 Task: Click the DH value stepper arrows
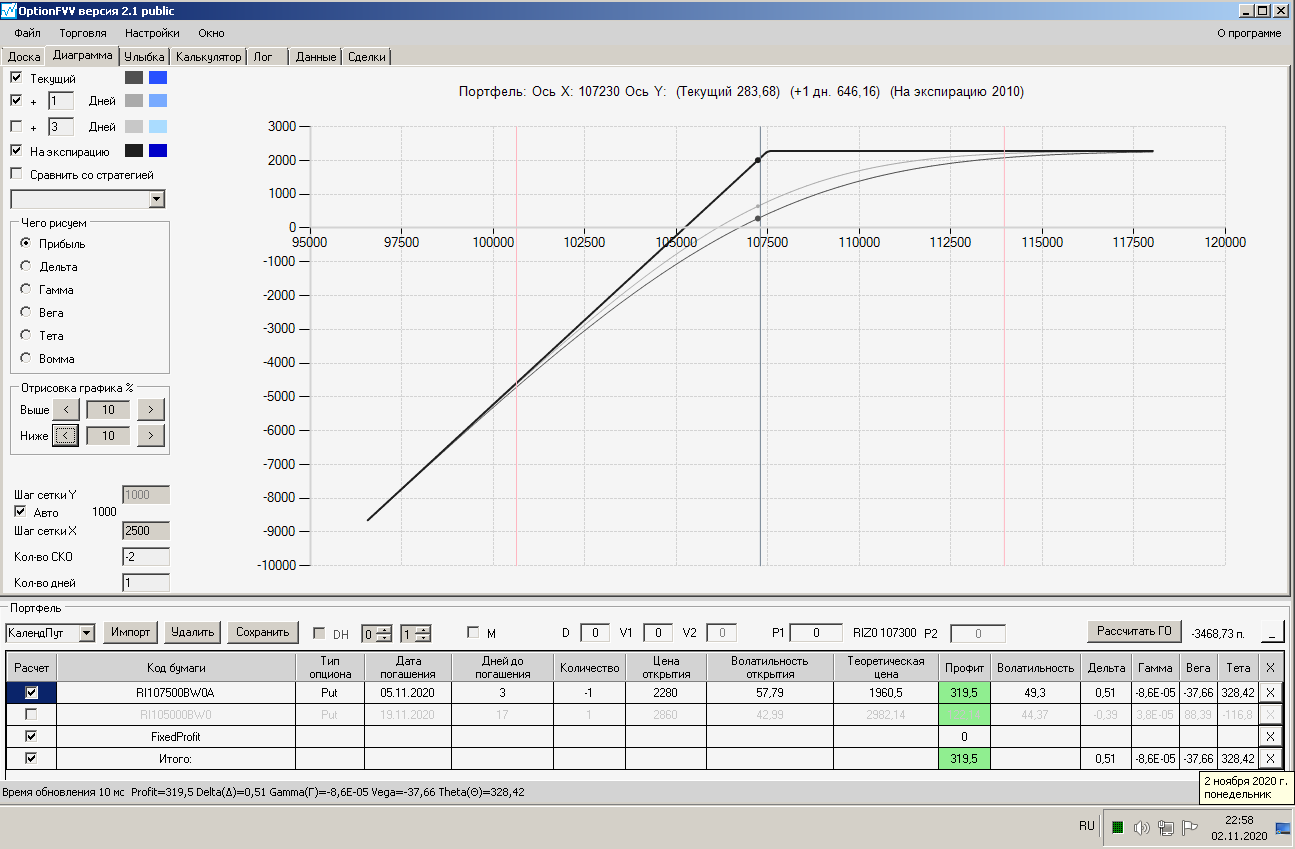click(384, 633)
